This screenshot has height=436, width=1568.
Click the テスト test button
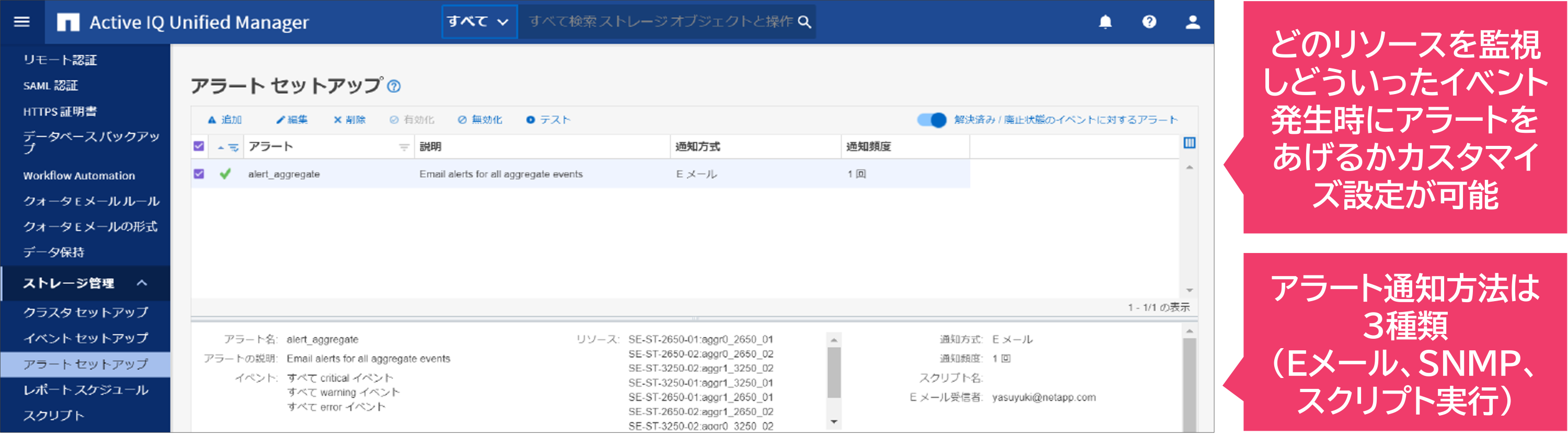pos(548,120)
